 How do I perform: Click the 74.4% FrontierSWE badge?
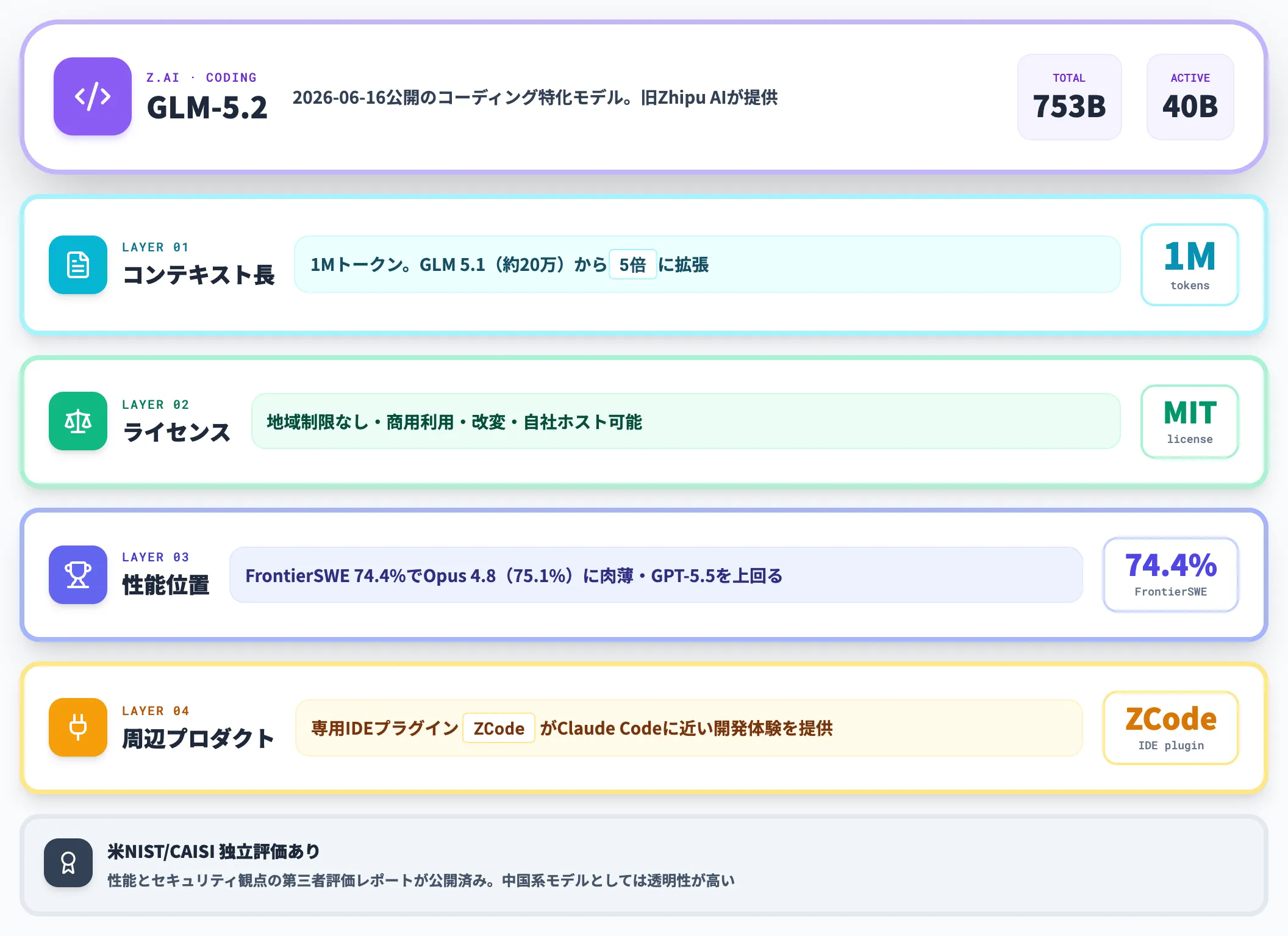[x=1170, y=575]
